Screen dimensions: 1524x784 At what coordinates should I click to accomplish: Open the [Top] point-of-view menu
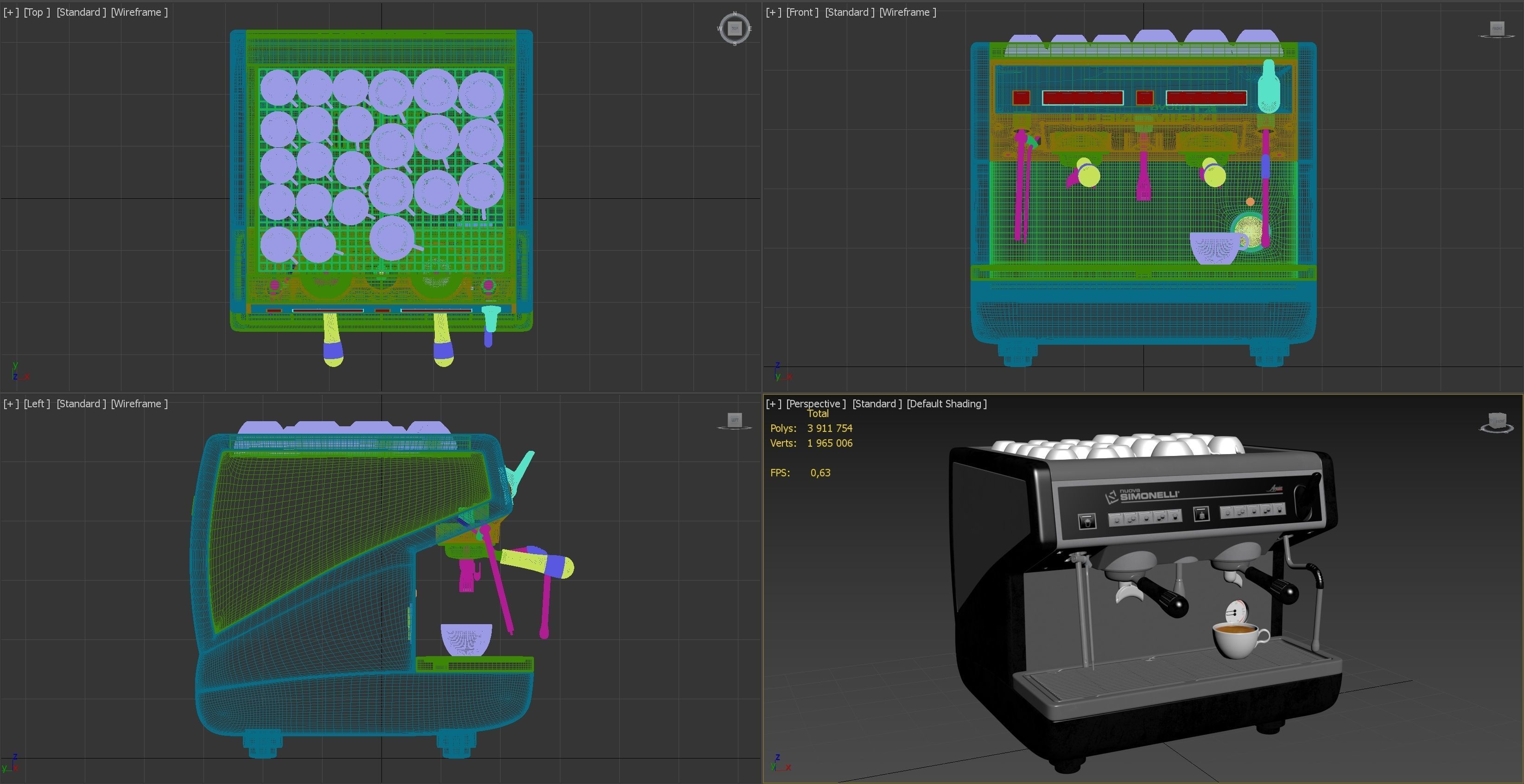[x=37, y=12]
